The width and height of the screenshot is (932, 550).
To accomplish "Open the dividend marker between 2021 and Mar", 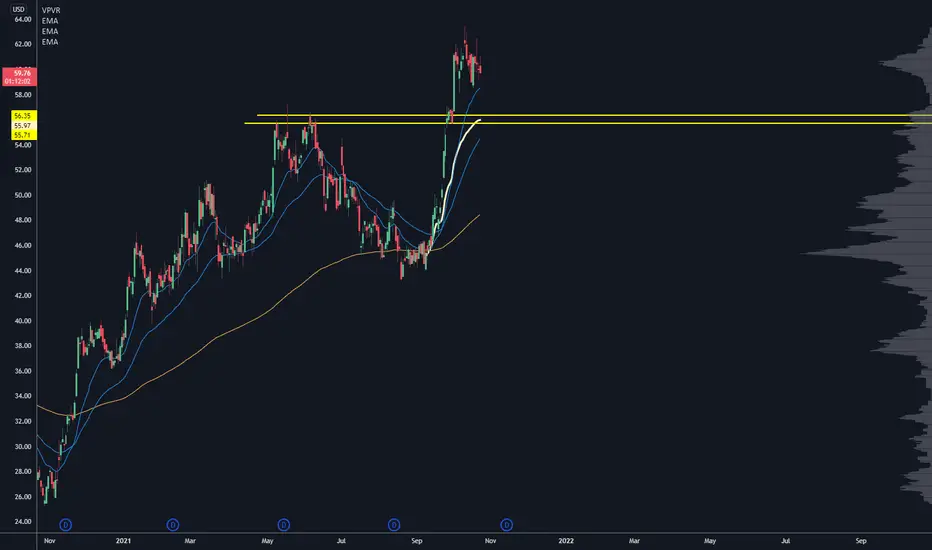I will tap(173, 524).
